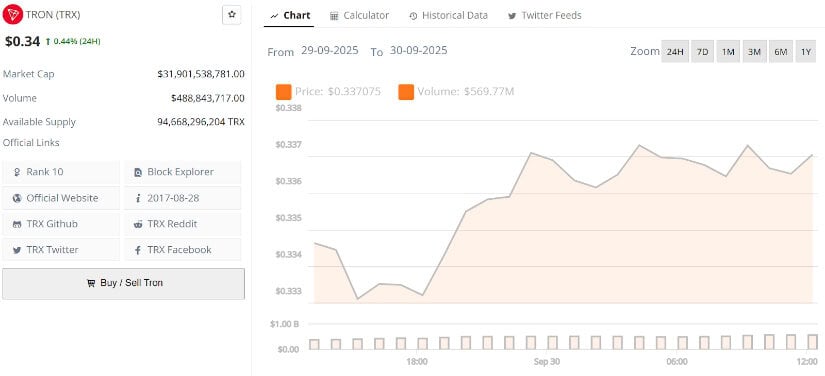Screen dimensions: 825x376
Task: Open the Rank 10 link
Action: tap(61, 172)
